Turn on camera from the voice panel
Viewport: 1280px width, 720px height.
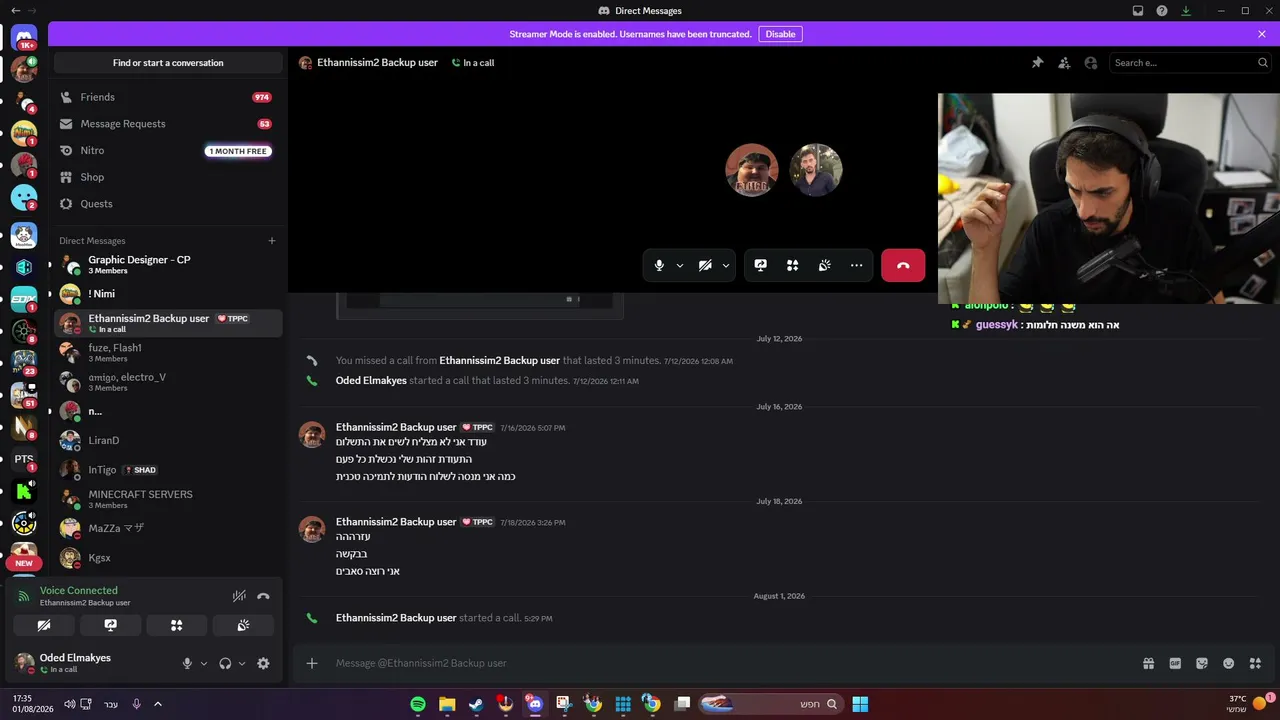pos(44,626)
